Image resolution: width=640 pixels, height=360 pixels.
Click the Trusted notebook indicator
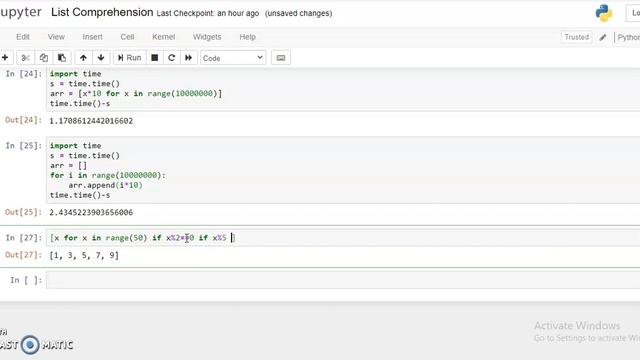coord(576,37)
